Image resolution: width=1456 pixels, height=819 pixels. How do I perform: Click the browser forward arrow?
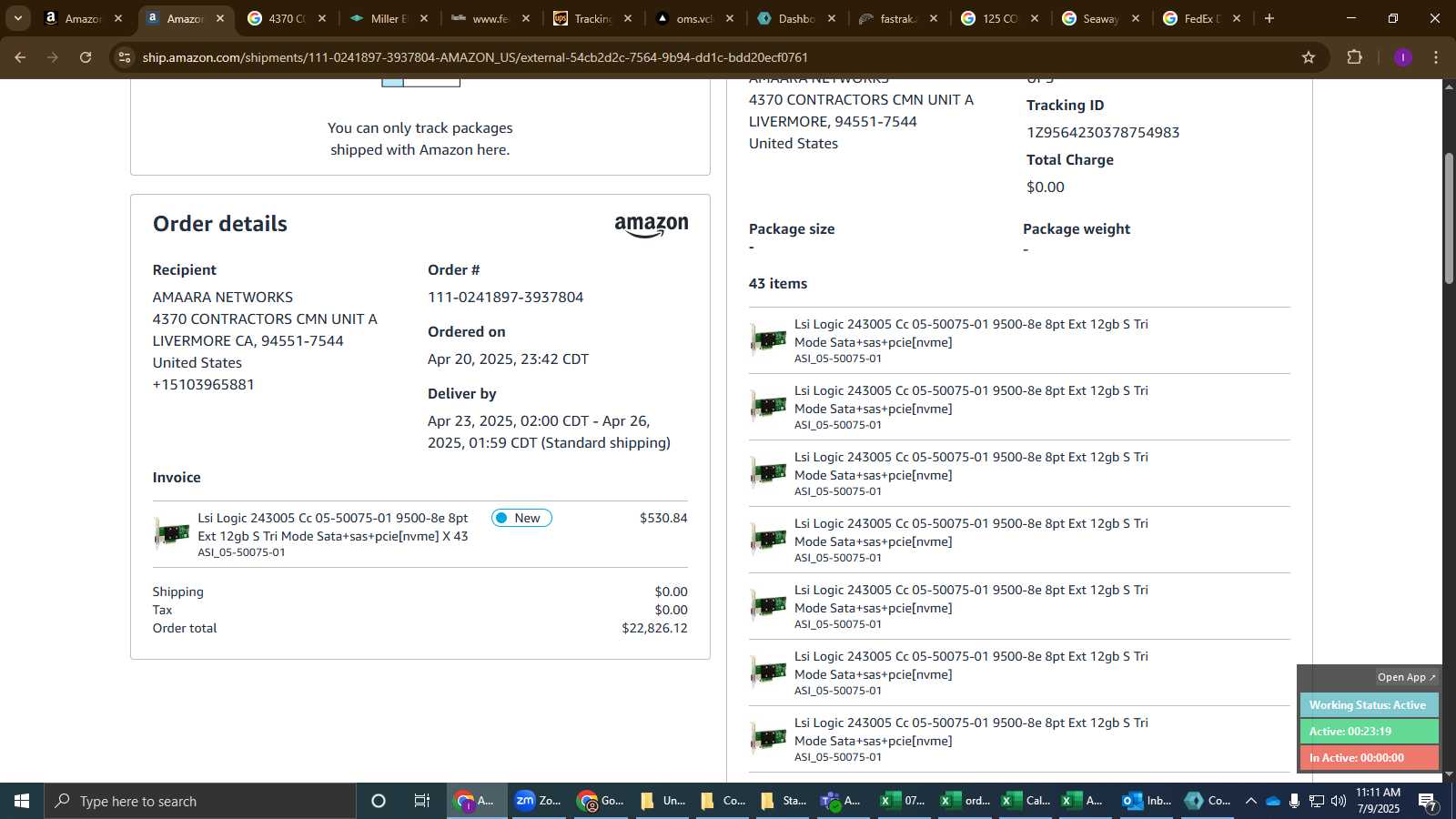[53, 57]
